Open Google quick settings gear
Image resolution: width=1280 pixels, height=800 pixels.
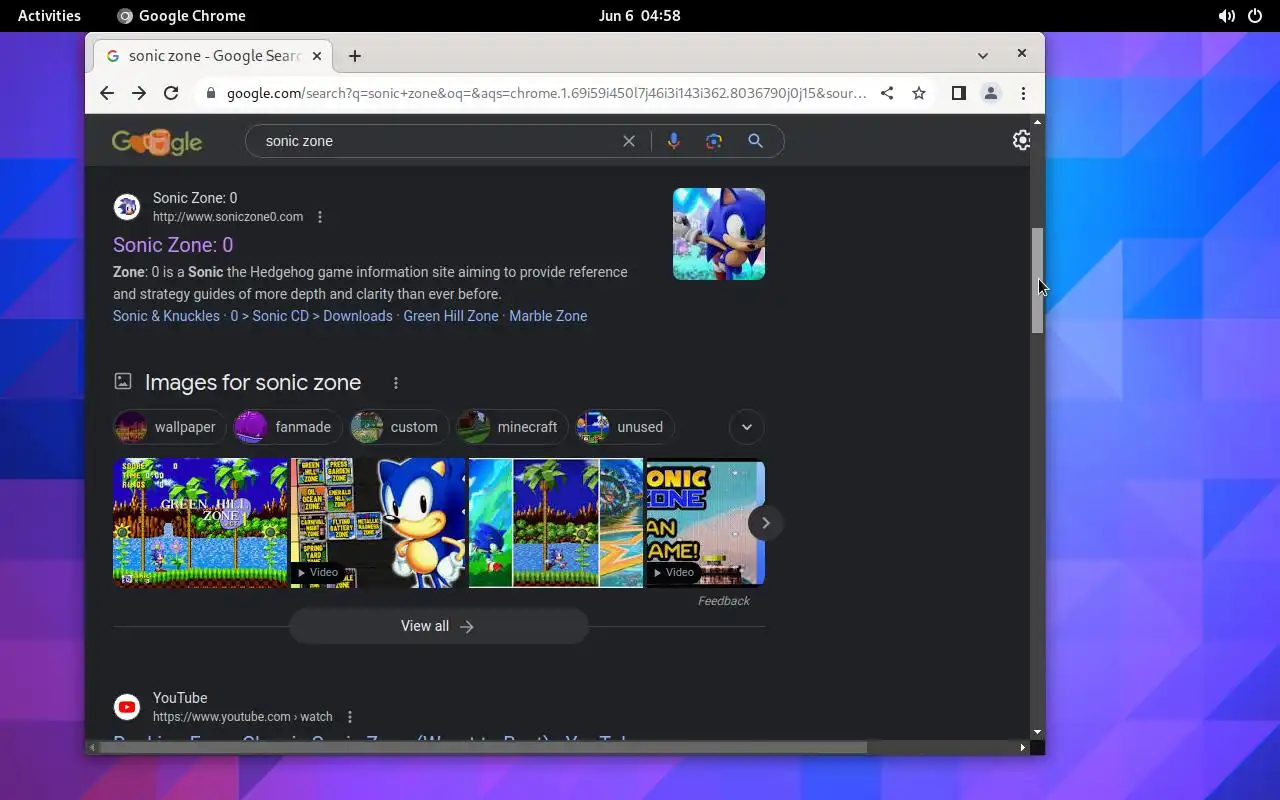[1021, 141]
